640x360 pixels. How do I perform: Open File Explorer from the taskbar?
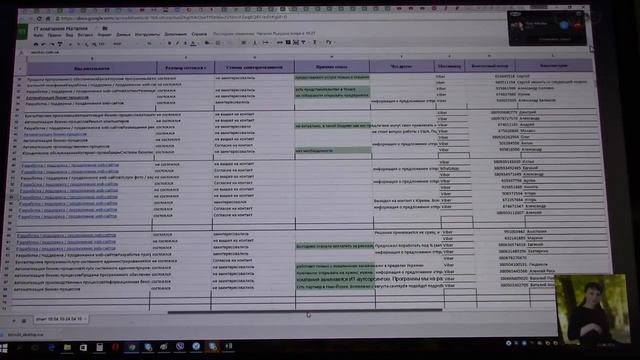67,347
